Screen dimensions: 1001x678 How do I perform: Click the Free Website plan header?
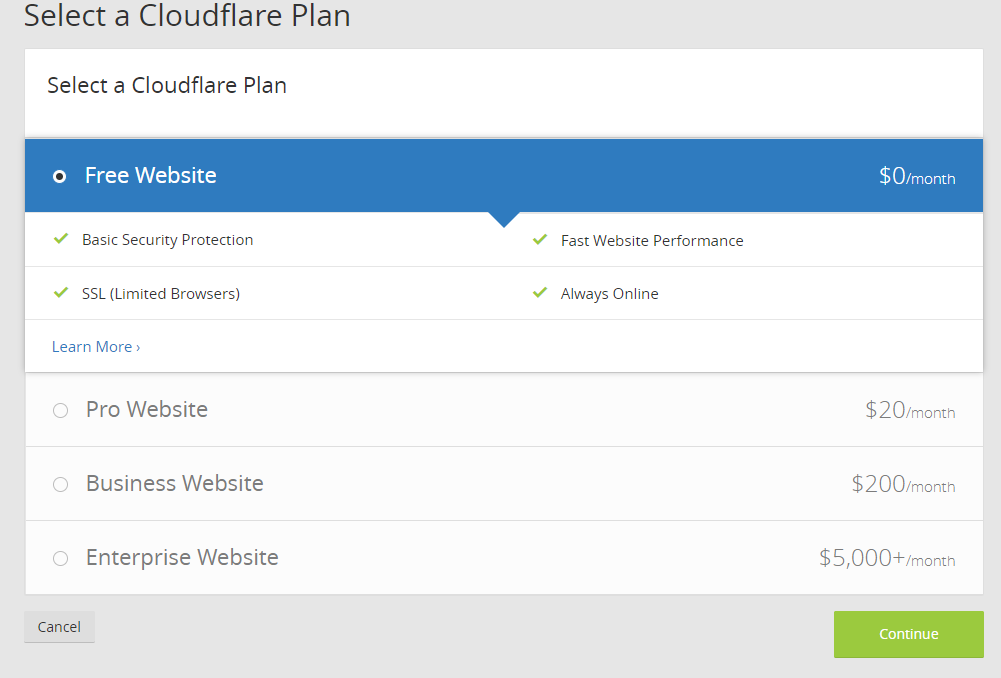coord(500,176)
